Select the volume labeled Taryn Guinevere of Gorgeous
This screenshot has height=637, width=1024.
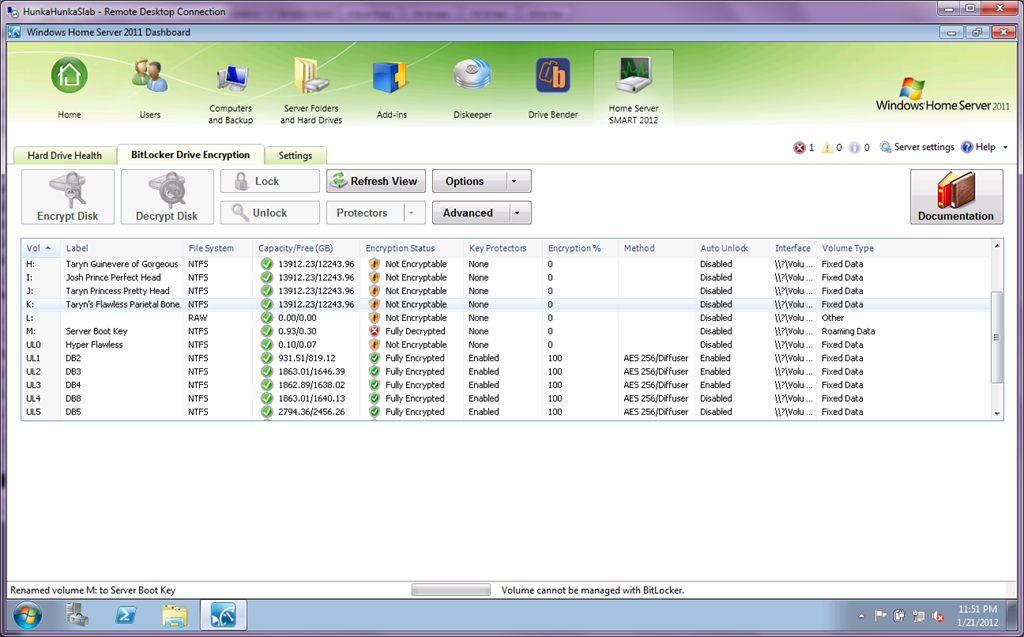pos(121,264)
